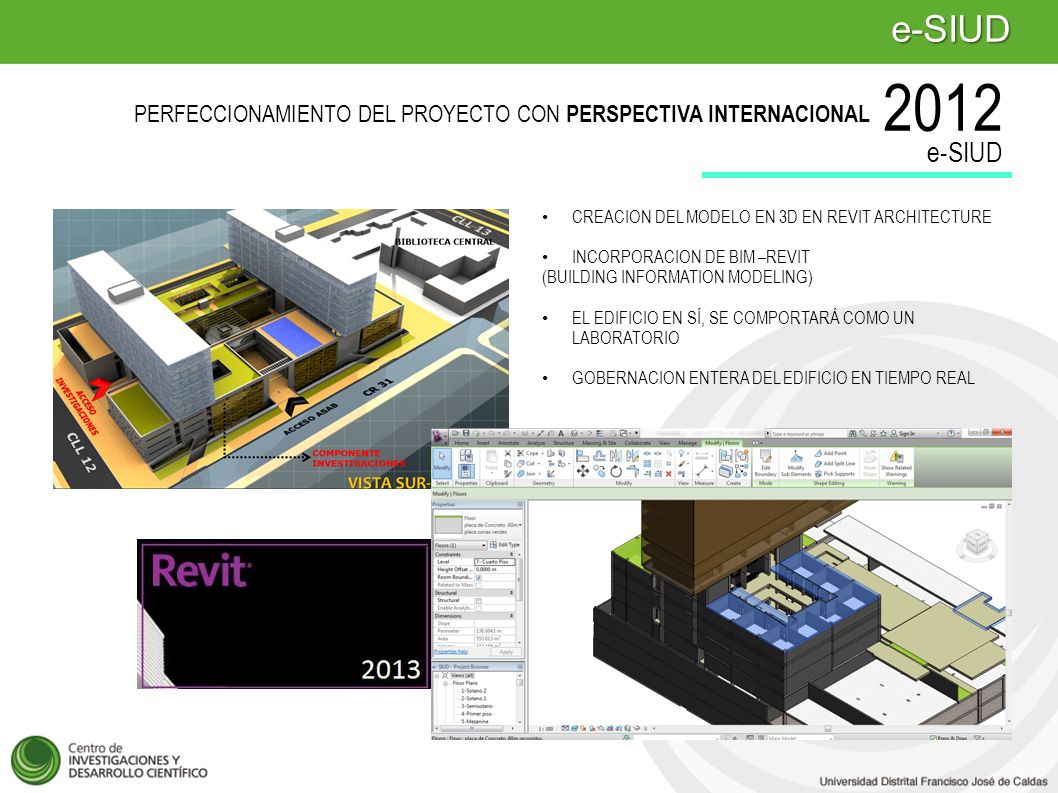Click the Level value field

coord(495,562)
